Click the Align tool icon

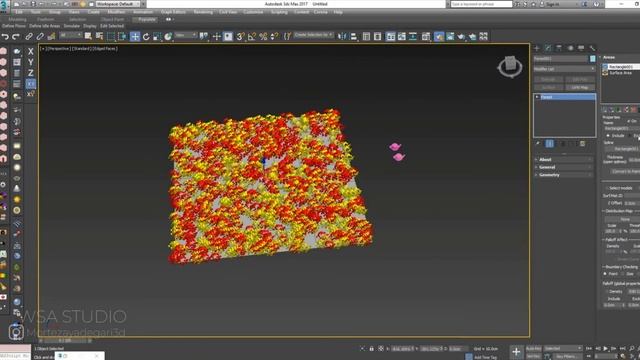pyautogui.click(x=353, y=37)
